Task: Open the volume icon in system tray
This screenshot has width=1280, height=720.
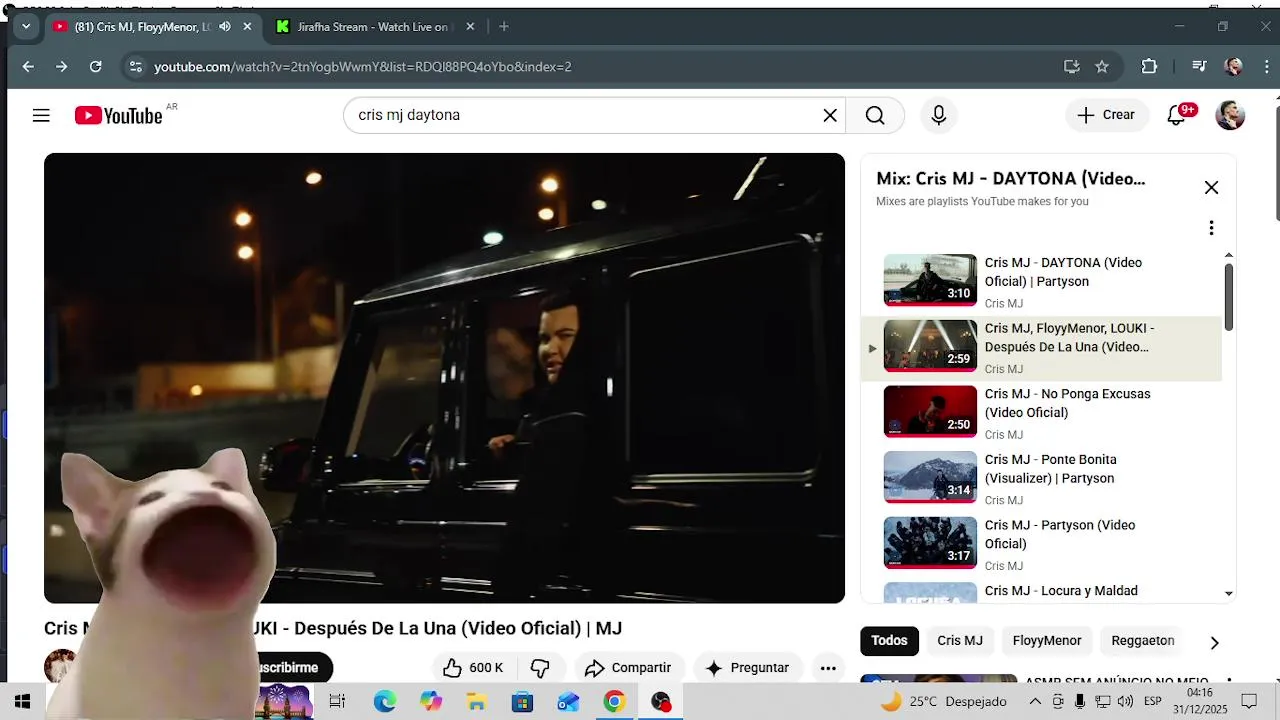Action: (x=1125, y=702)
